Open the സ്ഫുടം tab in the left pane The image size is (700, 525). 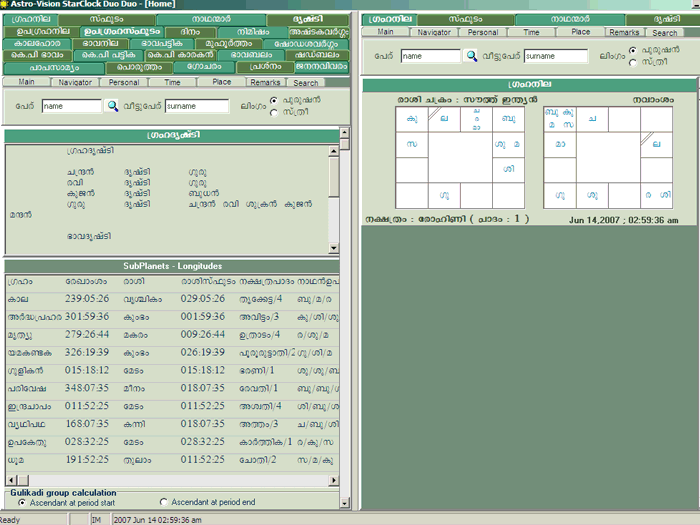tap(106, 20)
